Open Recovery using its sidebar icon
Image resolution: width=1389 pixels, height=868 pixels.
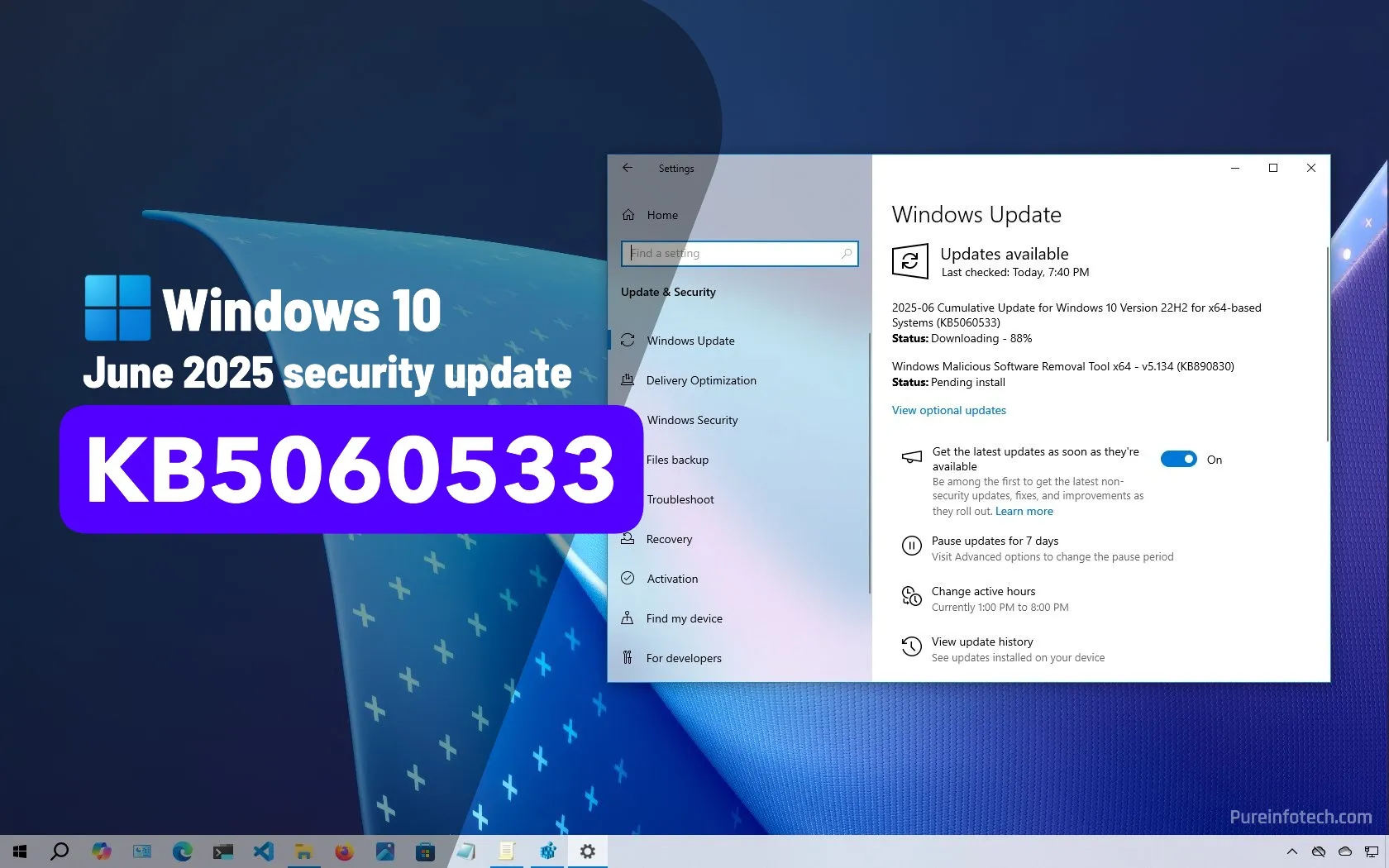[628, 538]
